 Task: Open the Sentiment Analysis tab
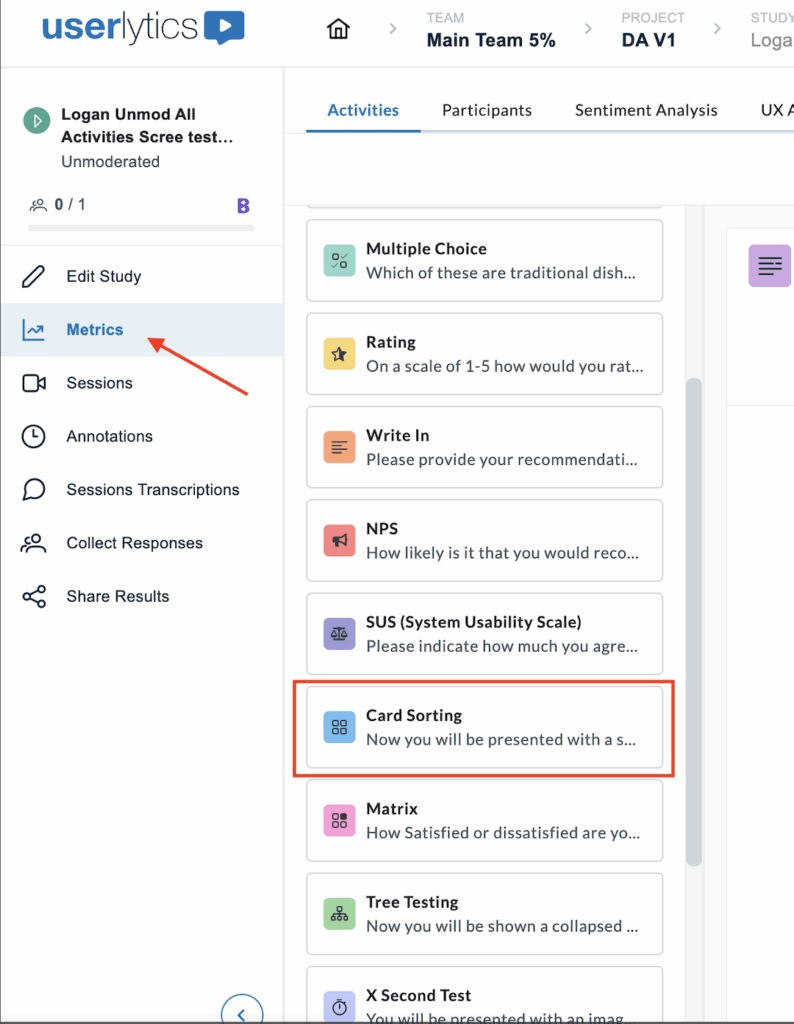pyautogui.click(x=646, y=110)
